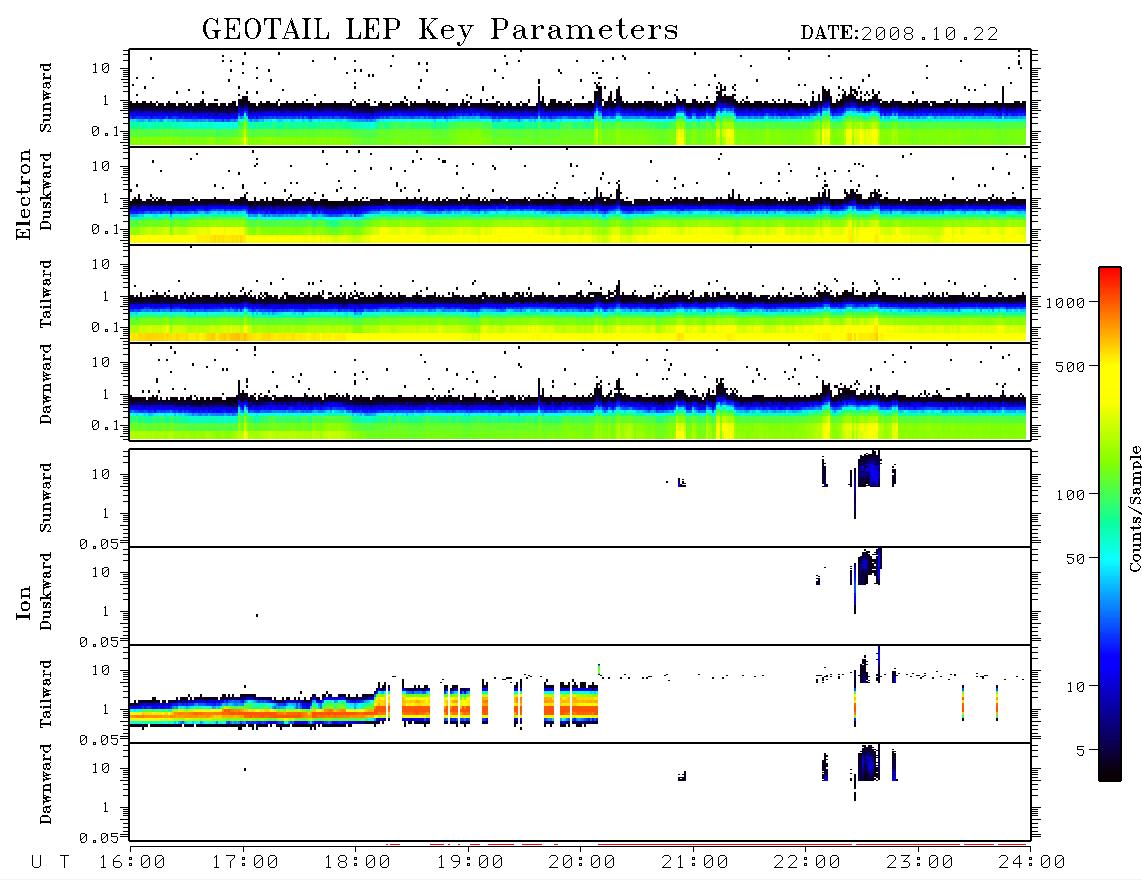Image resolution: width=1142 pixels, height=880 pixels.
Task: Click the "16:00" time axis label
Action: (133, 863)
